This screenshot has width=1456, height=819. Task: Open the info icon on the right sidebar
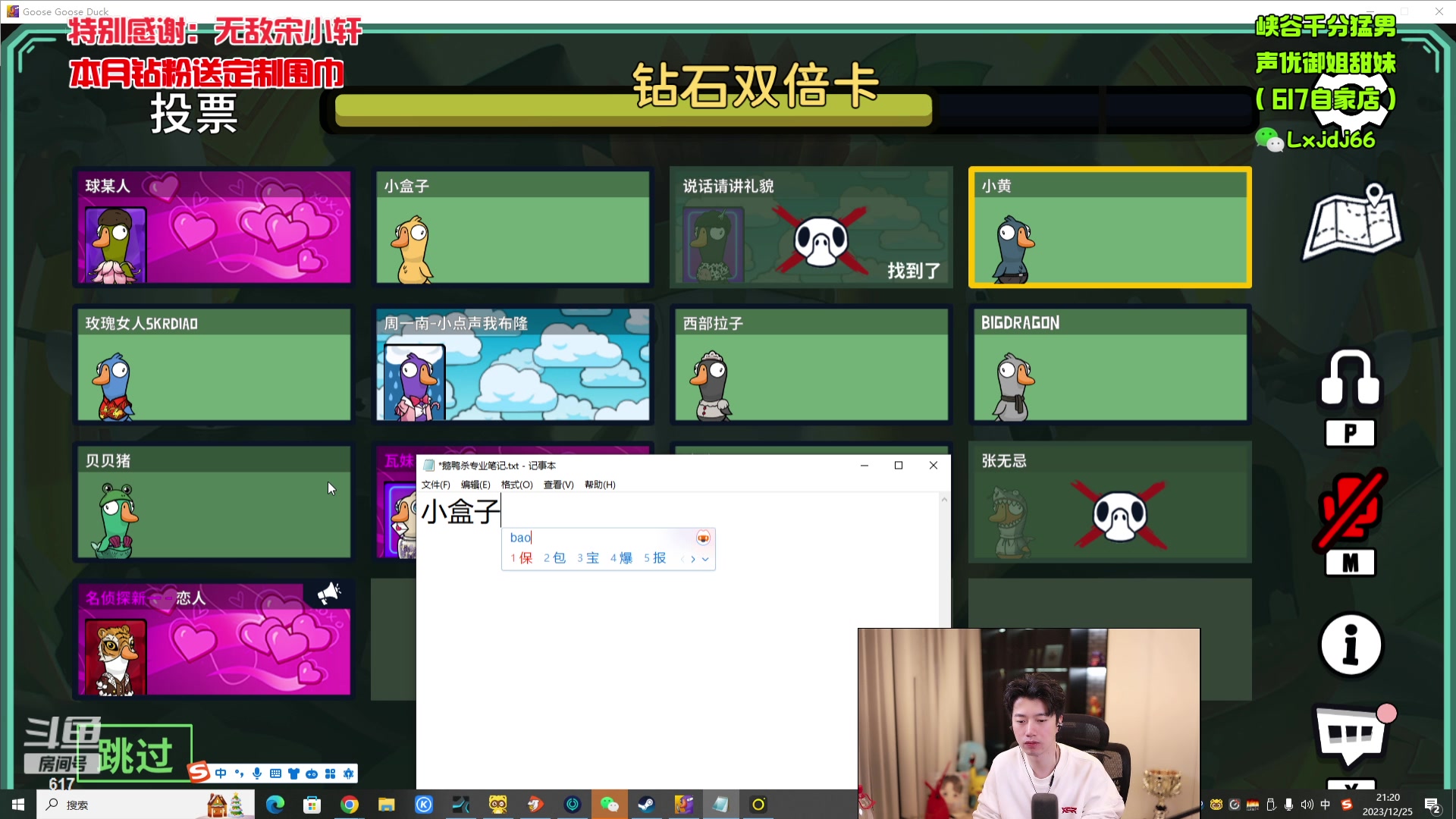tap(1351, 645)
